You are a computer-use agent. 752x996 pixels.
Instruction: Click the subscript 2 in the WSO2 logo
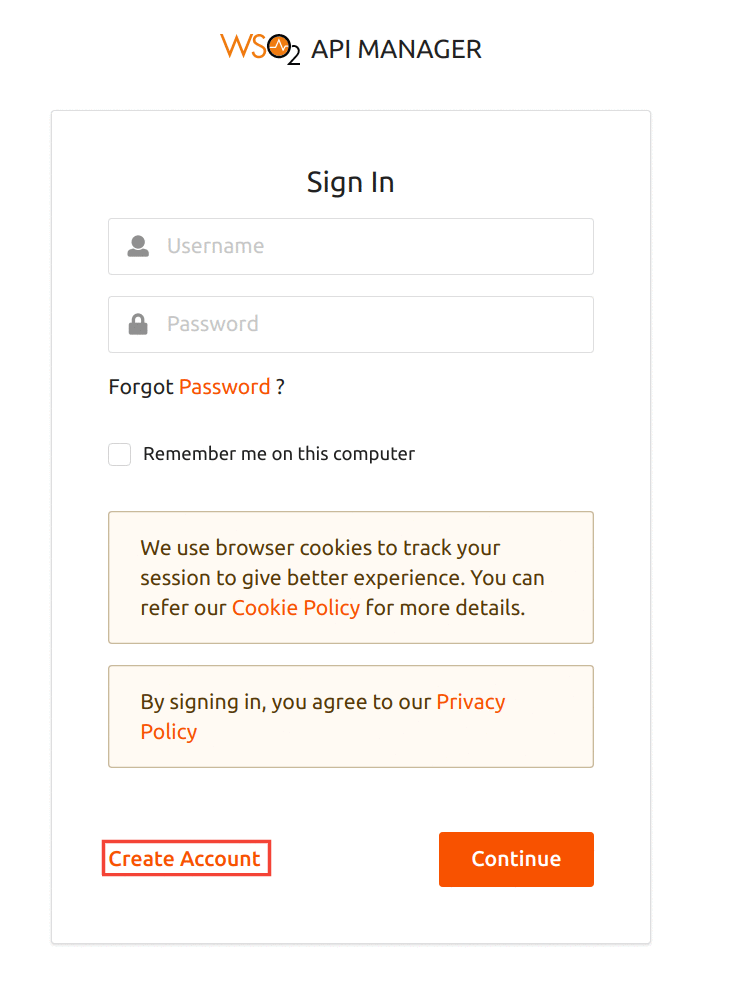tap(293, 56)
